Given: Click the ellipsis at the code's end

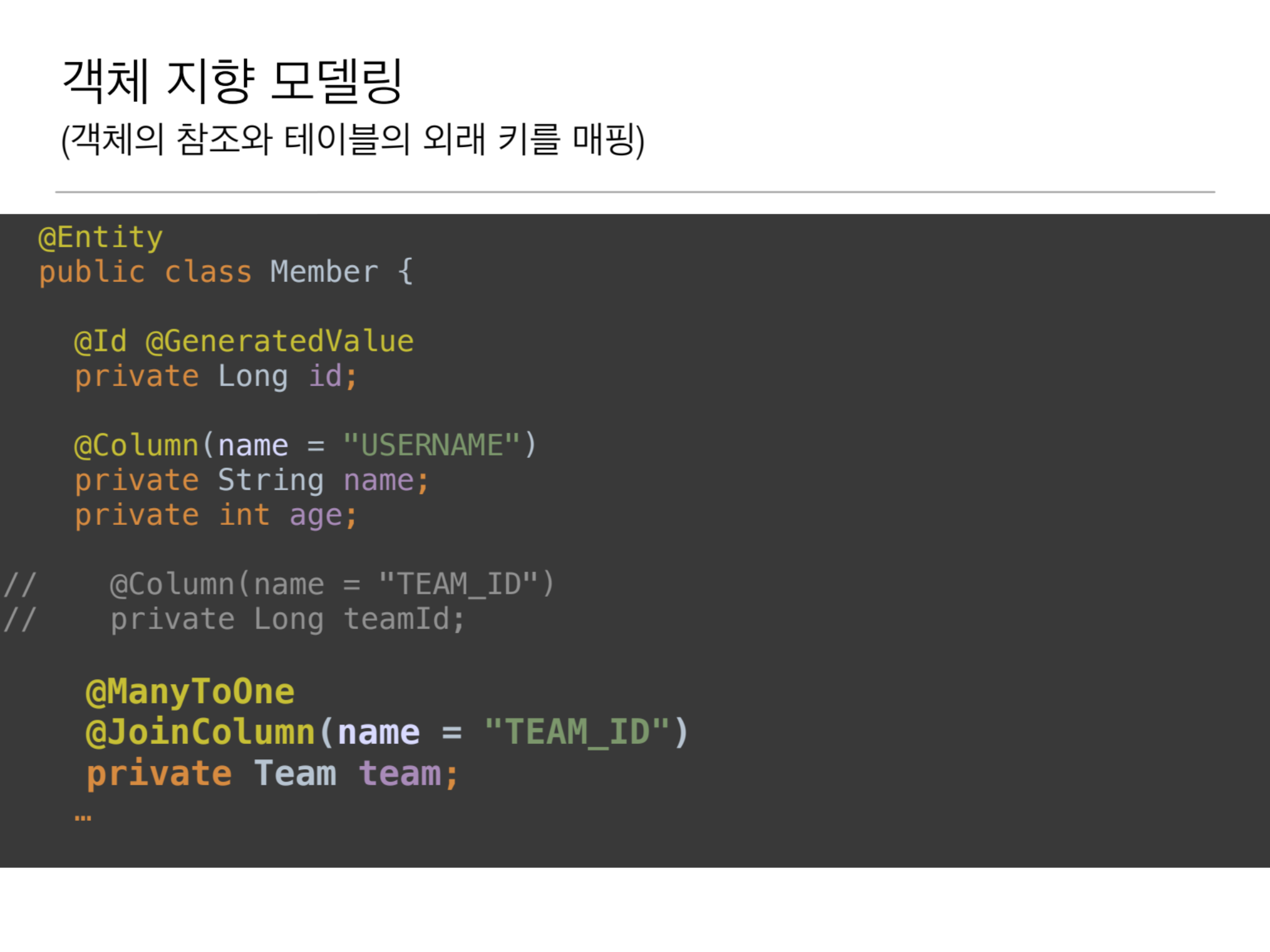Looking at the screenshot, I should click(82, 818).
